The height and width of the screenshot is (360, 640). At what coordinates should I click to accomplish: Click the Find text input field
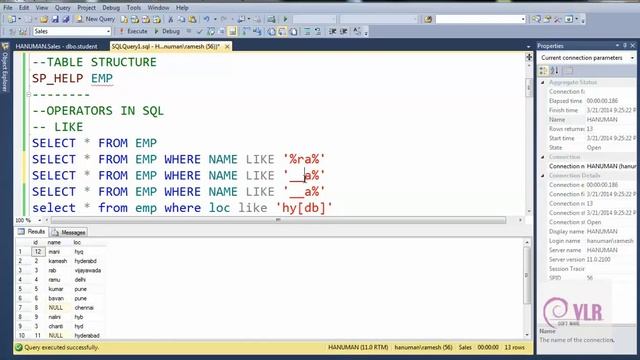click(x=478, y=19)
